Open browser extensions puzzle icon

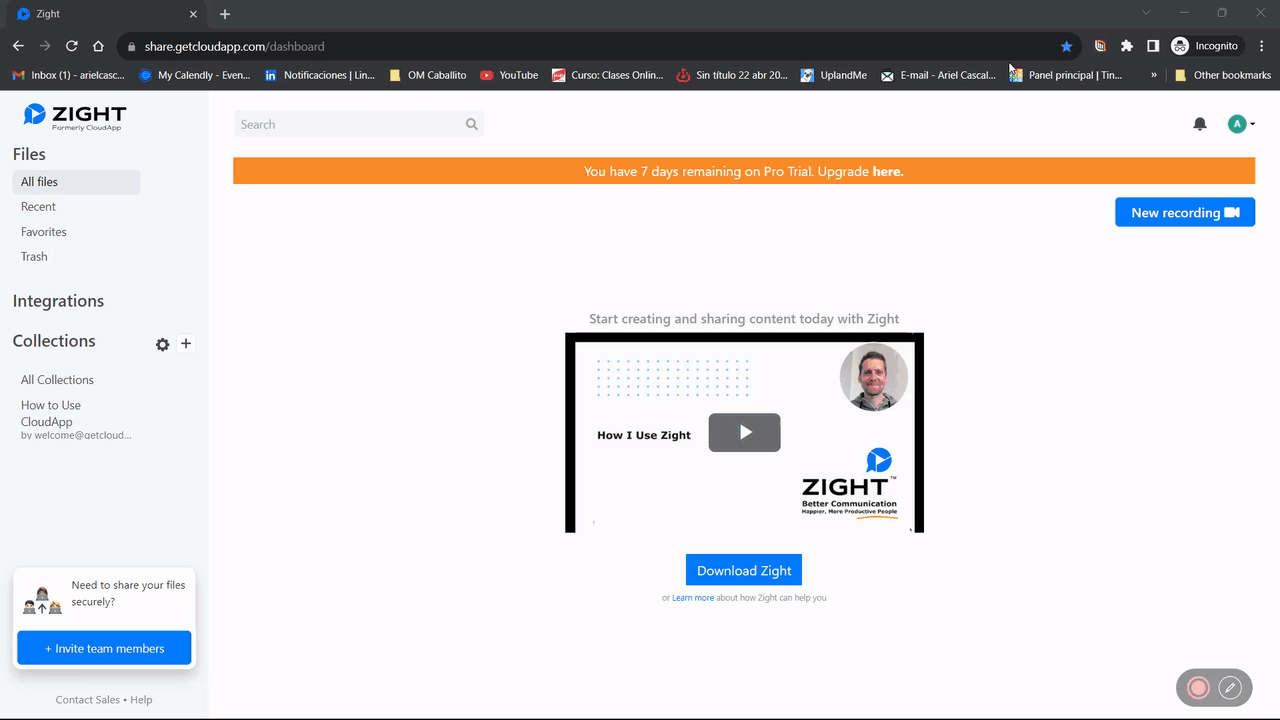click(x=1127, y=46)
